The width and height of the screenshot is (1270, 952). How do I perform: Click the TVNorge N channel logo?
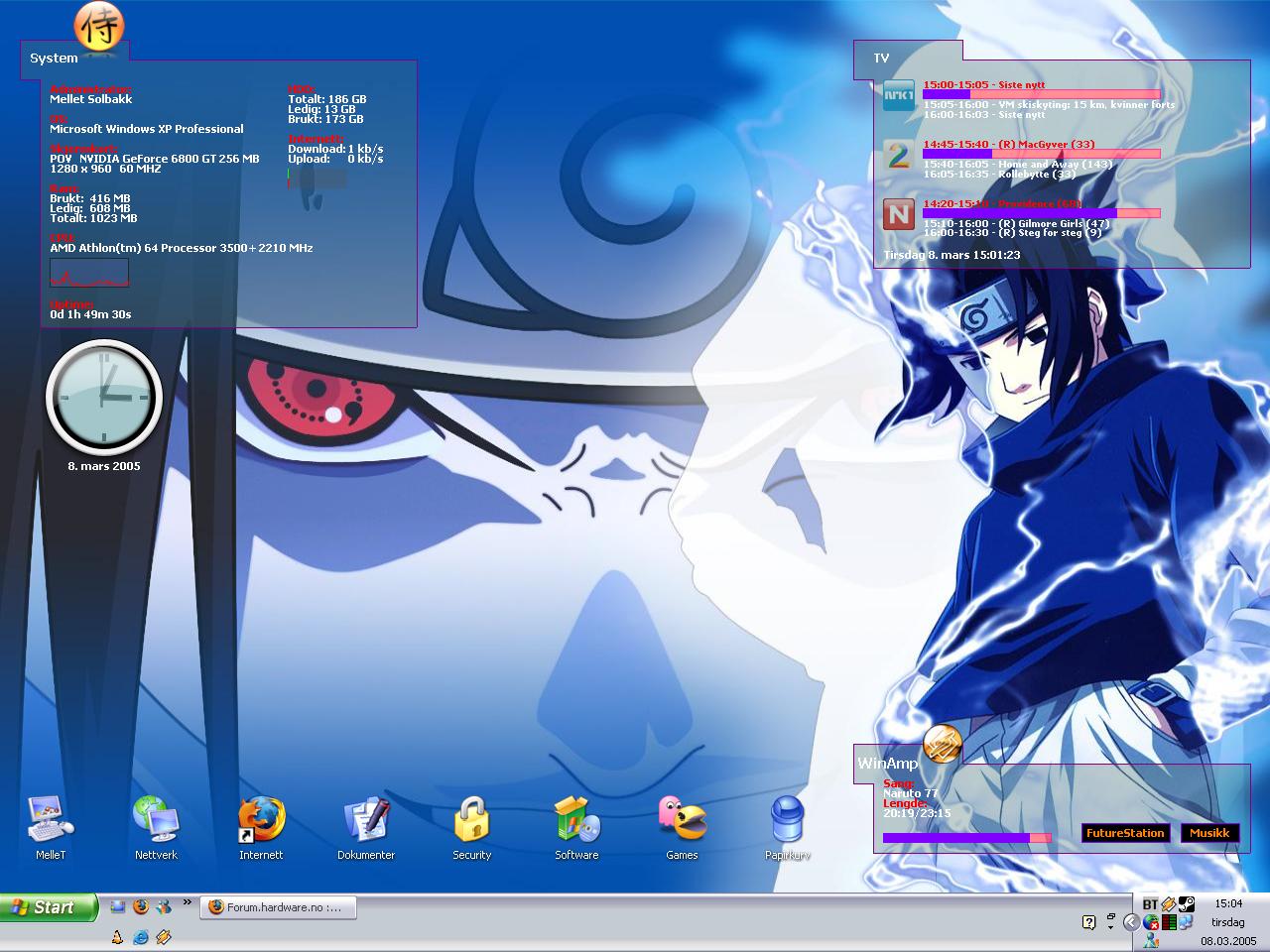coord(899,214)
